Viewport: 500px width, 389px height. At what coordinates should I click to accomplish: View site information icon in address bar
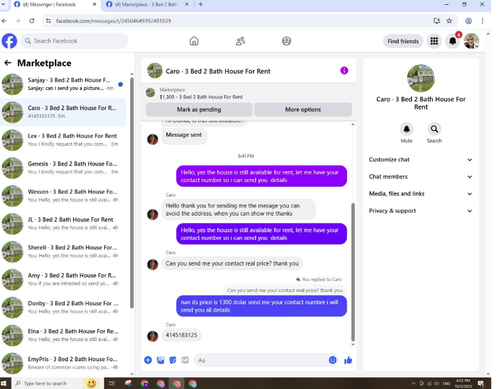tap(49, 21)
